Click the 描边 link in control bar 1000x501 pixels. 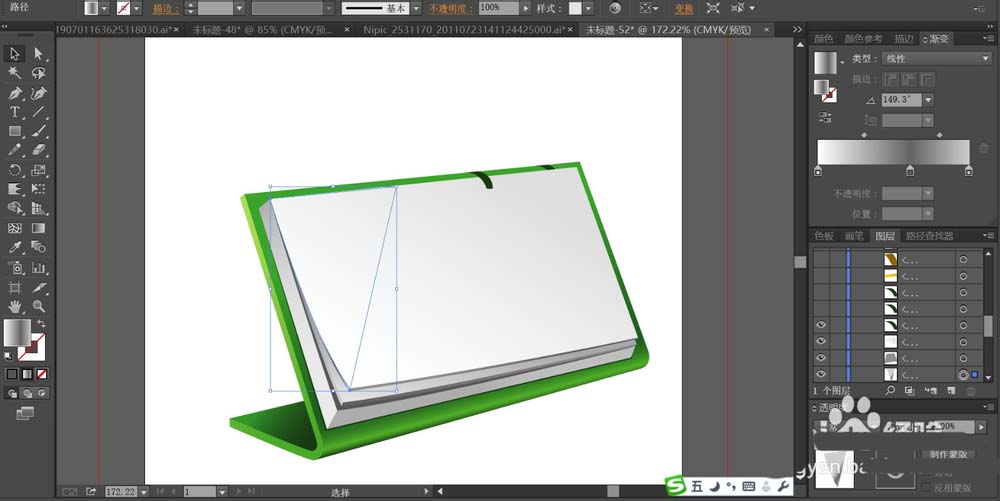pos(166,9)
